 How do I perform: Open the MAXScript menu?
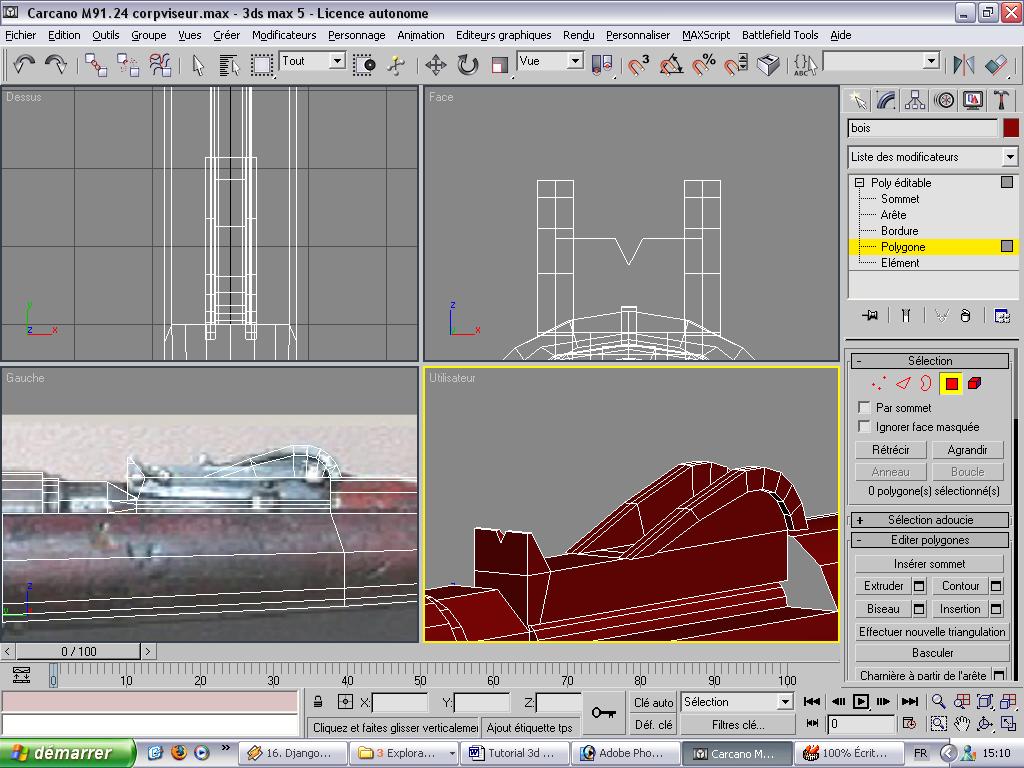pos(706,35)
